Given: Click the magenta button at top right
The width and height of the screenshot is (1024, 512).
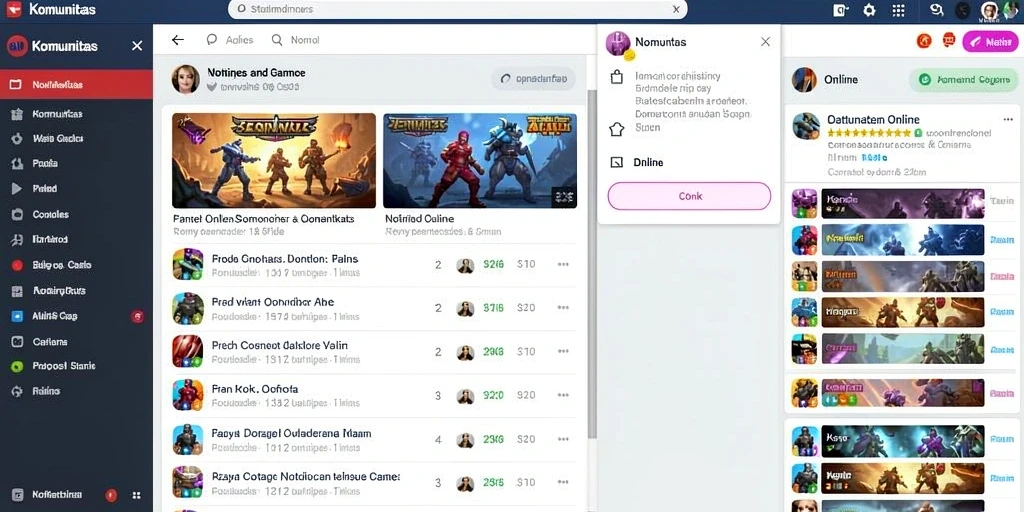Looking at the screenshot, I should click(990, 41).
